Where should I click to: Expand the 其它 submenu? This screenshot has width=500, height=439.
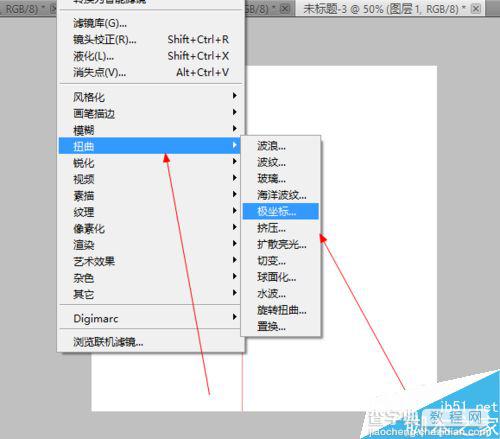pos(150,294)
